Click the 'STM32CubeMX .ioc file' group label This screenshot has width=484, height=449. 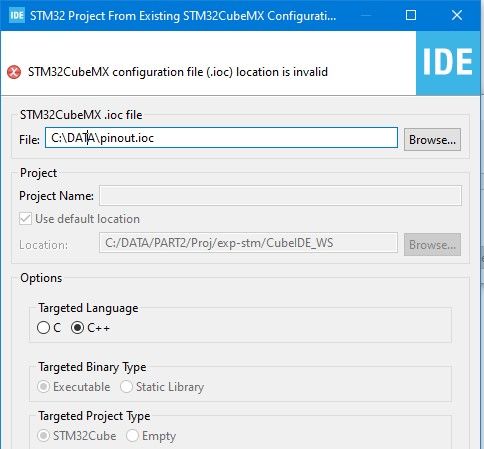click(81, 115)
